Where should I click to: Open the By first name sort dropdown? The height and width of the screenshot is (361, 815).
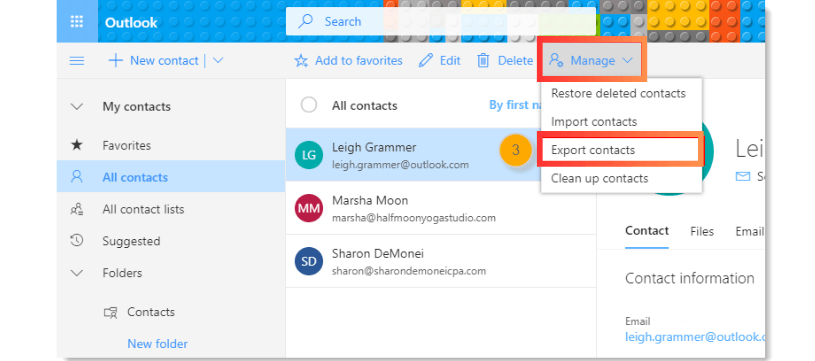click(x=516, y=105)
